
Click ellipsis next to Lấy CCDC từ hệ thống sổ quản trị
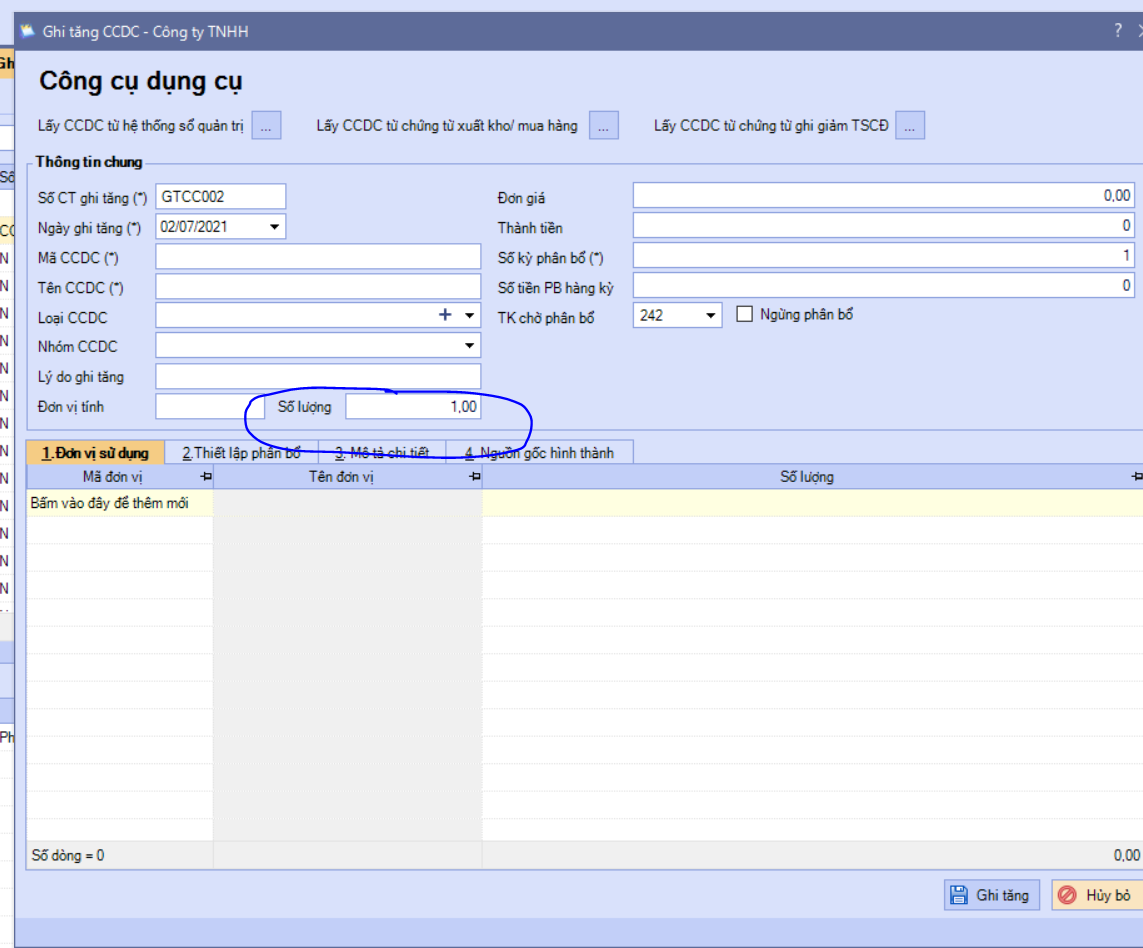pos(266,125)
